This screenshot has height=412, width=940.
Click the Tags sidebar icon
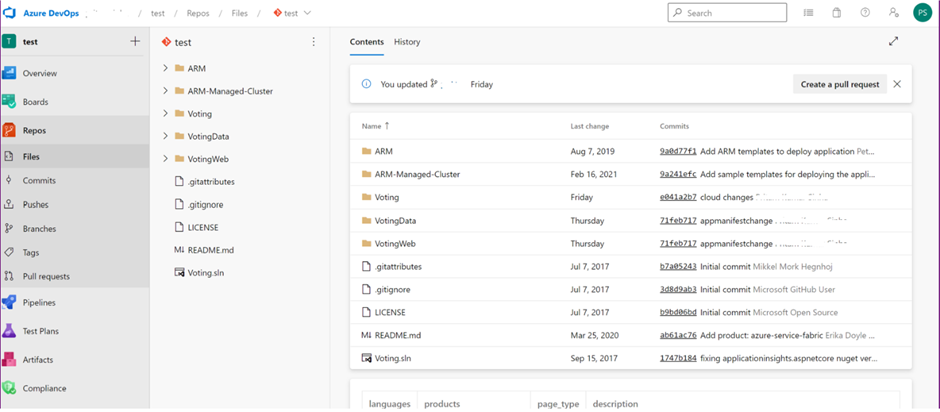click(x=9, y=252)
